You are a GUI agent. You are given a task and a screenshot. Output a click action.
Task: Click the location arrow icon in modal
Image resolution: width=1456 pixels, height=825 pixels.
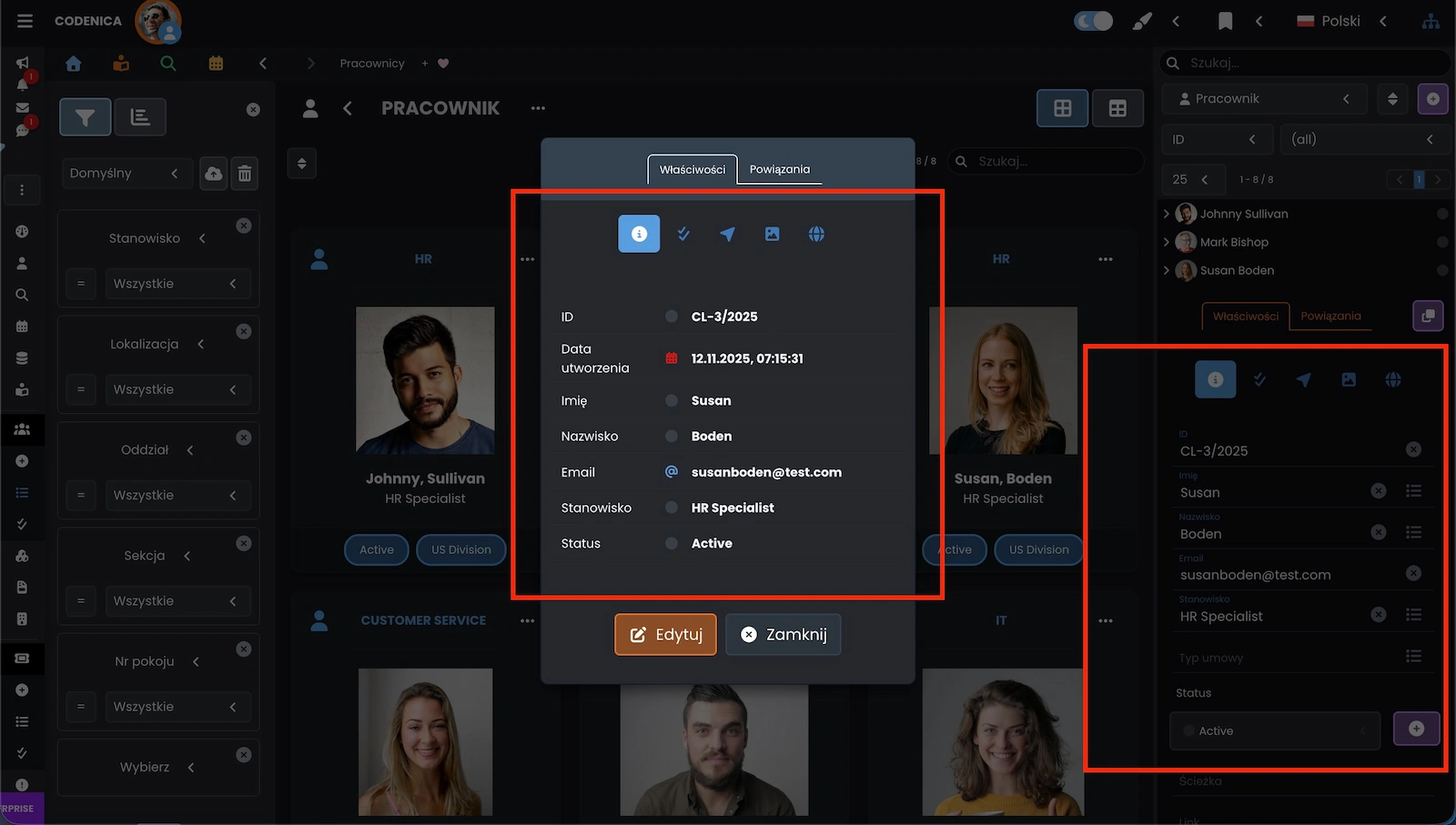[727, 235]
